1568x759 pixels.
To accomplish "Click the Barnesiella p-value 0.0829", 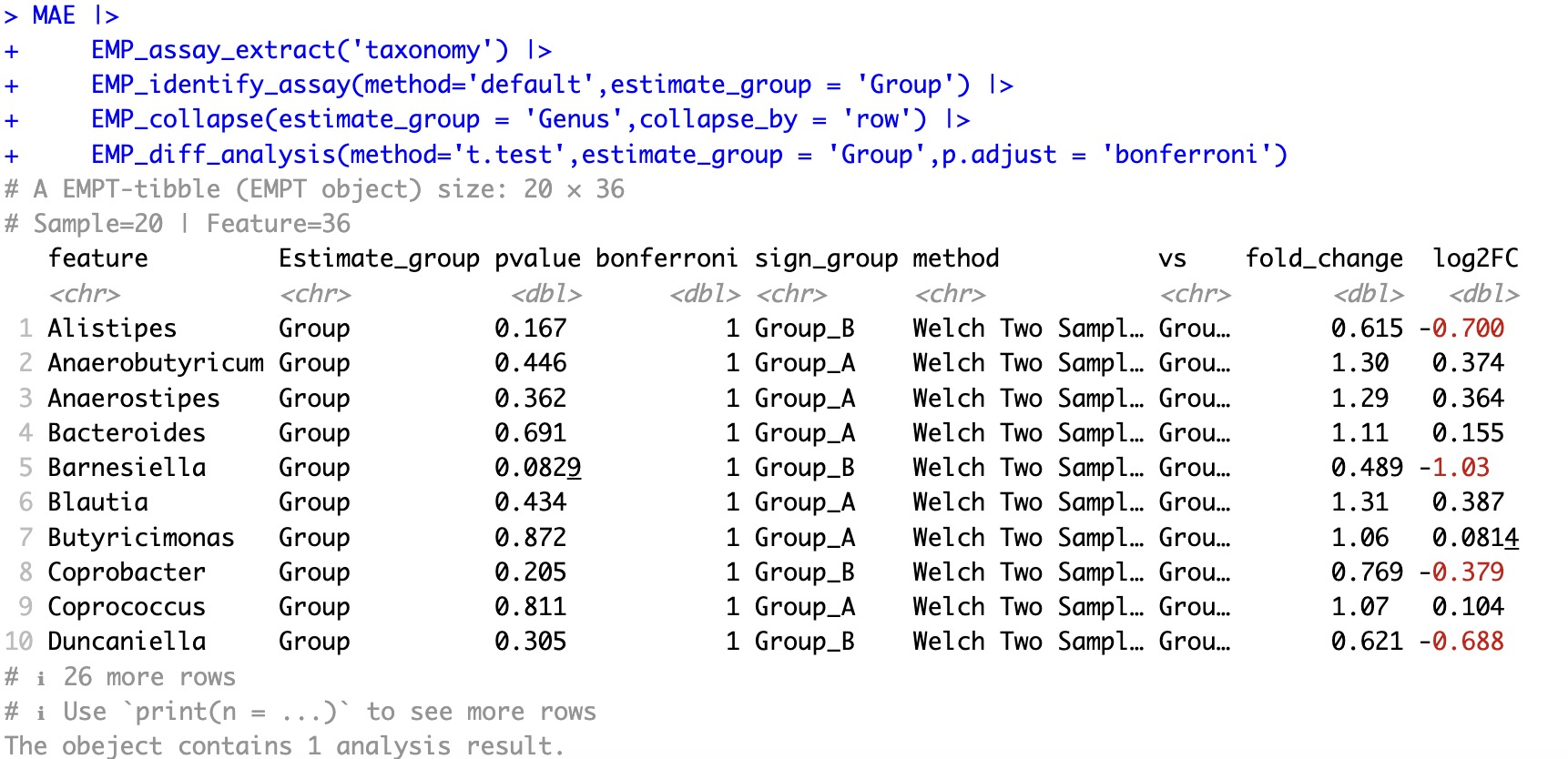I will (x=537, y=468).
